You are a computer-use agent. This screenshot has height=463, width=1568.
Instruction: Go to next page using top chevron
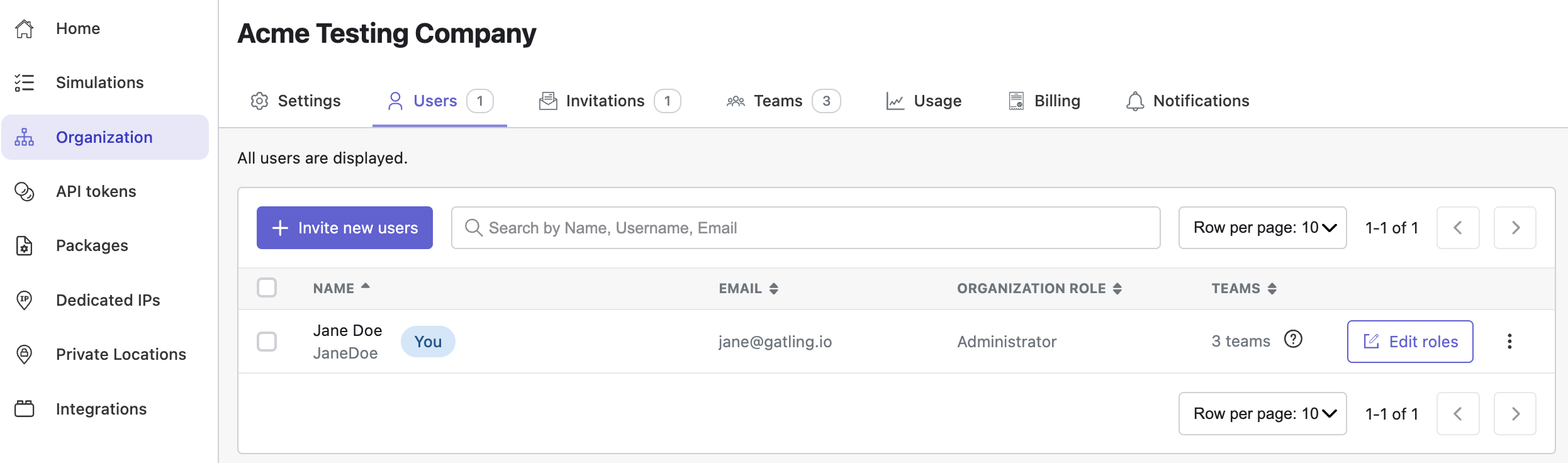[x=1515, y=228]
